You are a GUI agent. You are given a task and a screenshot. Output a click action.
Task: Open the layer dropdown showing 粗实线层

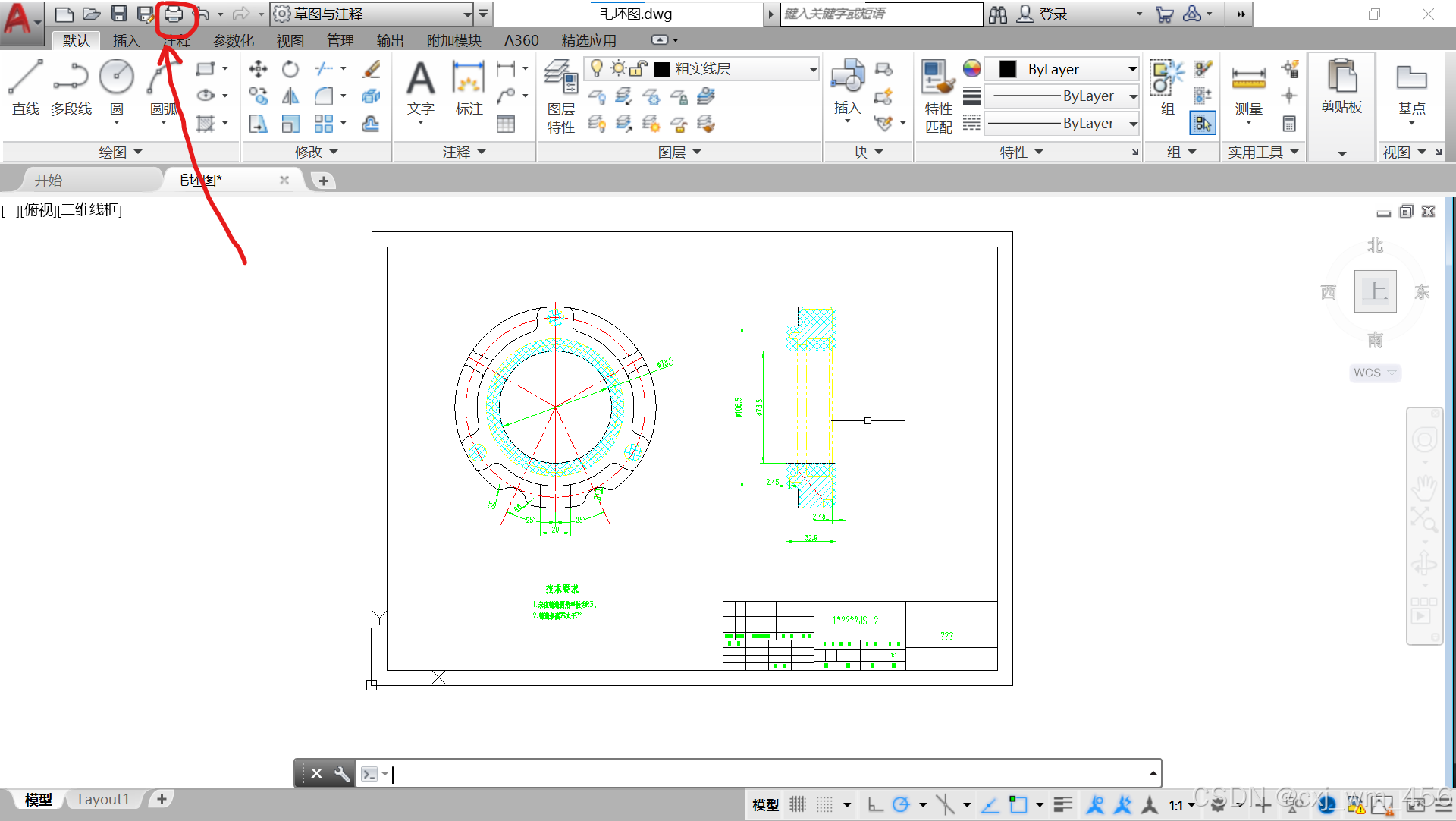tap(736, 69)
